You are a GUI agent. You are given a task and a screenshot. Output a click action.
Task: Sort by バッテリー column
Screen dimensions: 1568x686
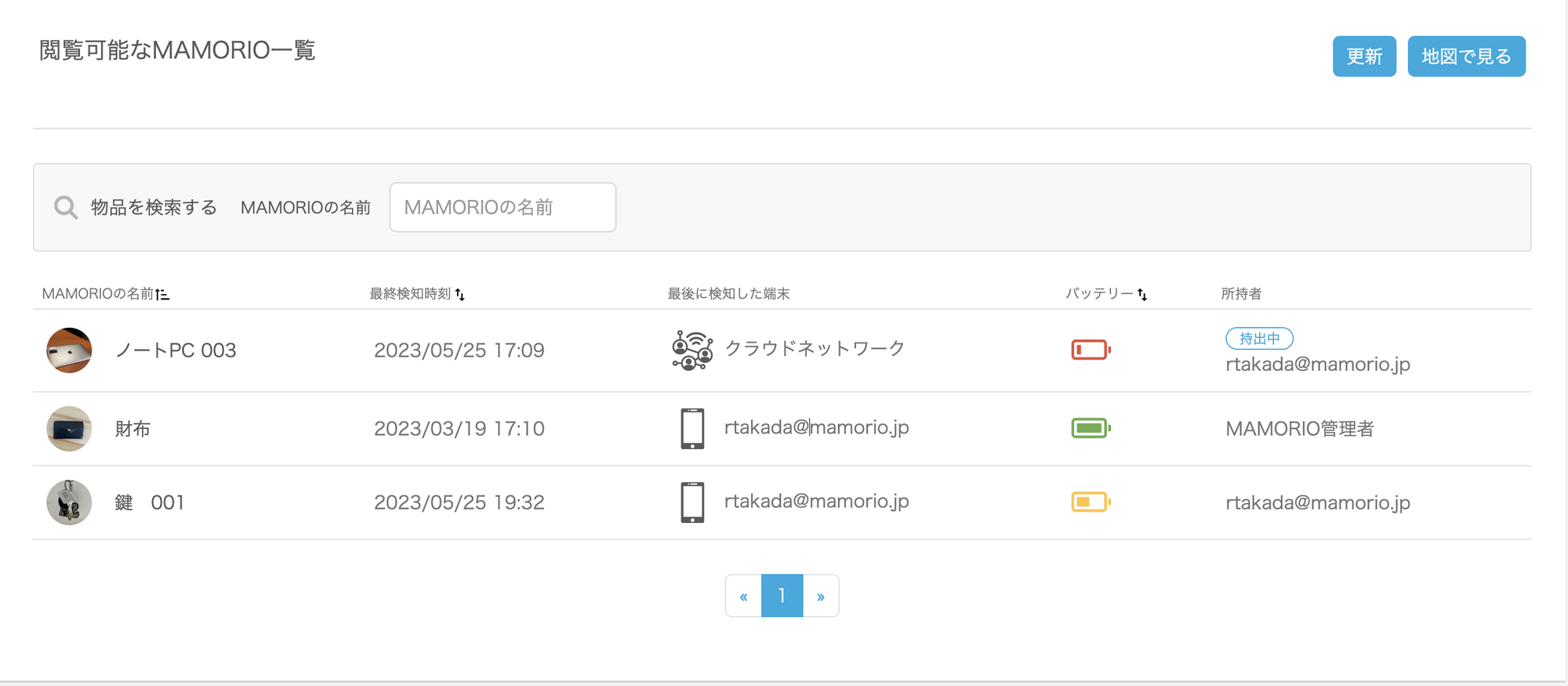click(x=1106, y=294)
